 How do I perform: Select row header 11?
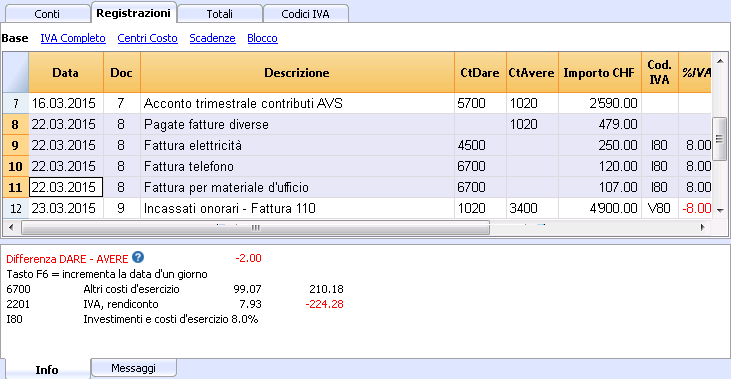[16, 187]
